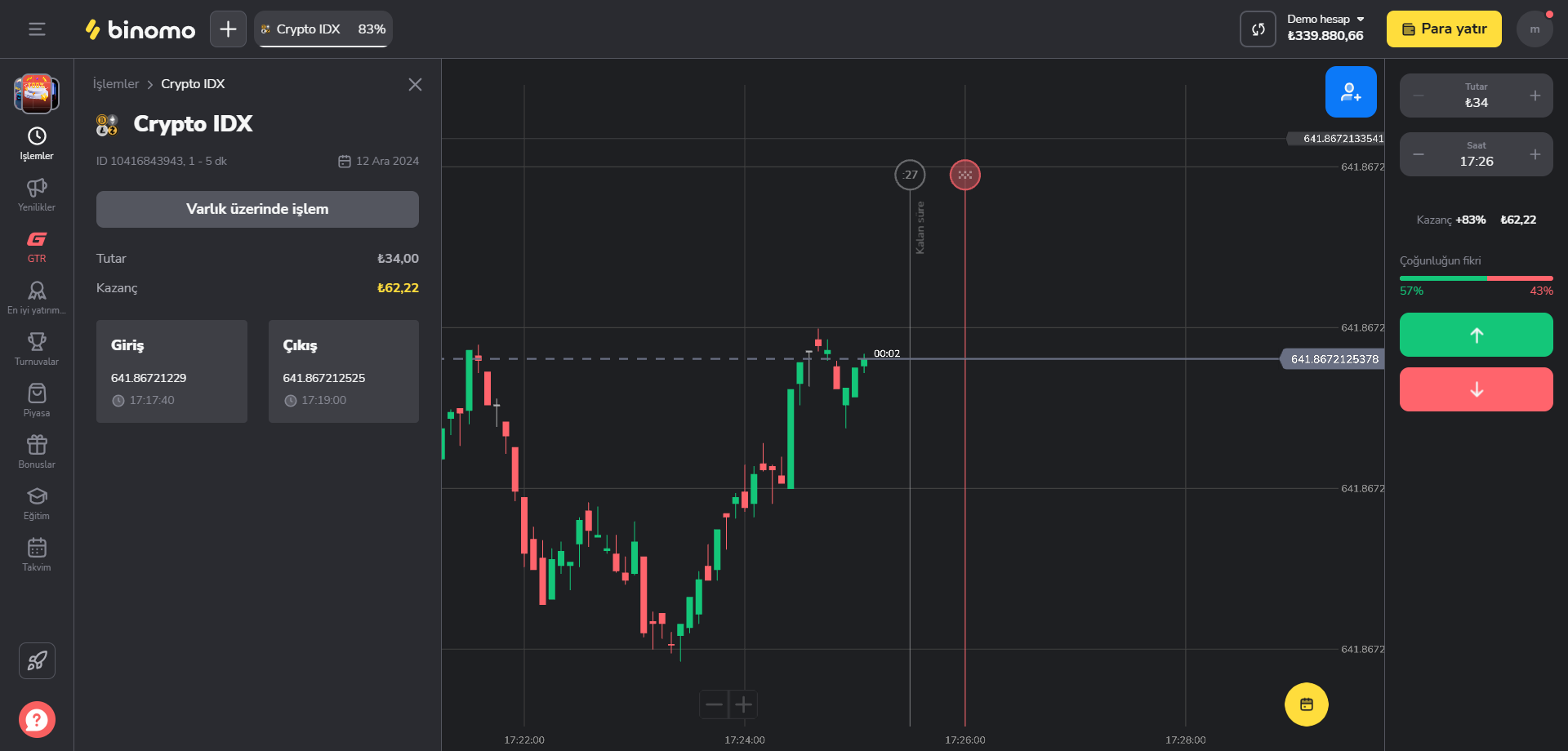Decrease the Saat time with minus
This screenshot has height=751, width=1568.
pos(1419,154)
